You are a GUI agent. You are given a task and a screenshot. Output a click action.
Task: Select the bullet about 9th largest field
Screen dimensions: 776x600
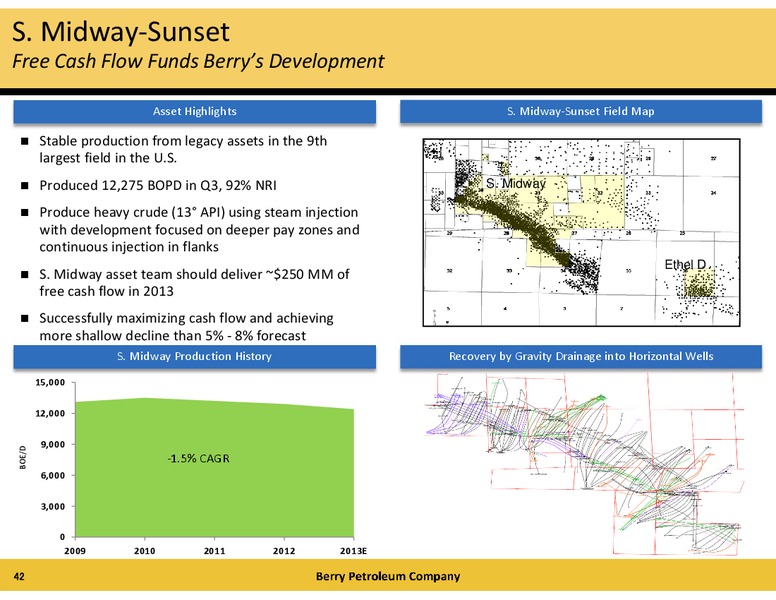(183, 150)
